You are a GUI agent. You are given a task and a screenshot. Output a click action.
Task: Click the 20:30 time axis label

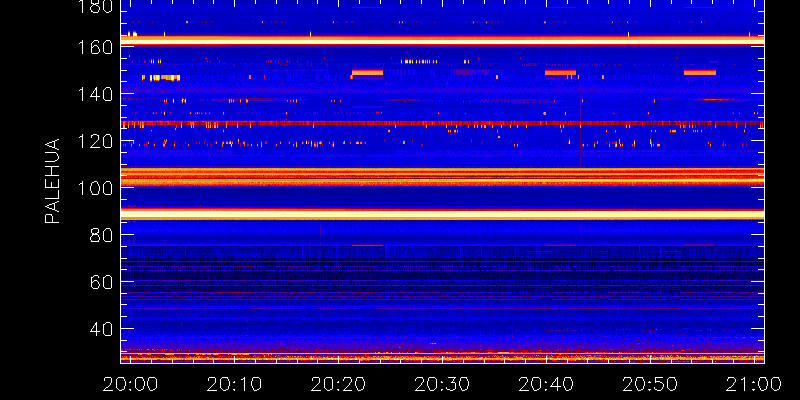point(442,384)
